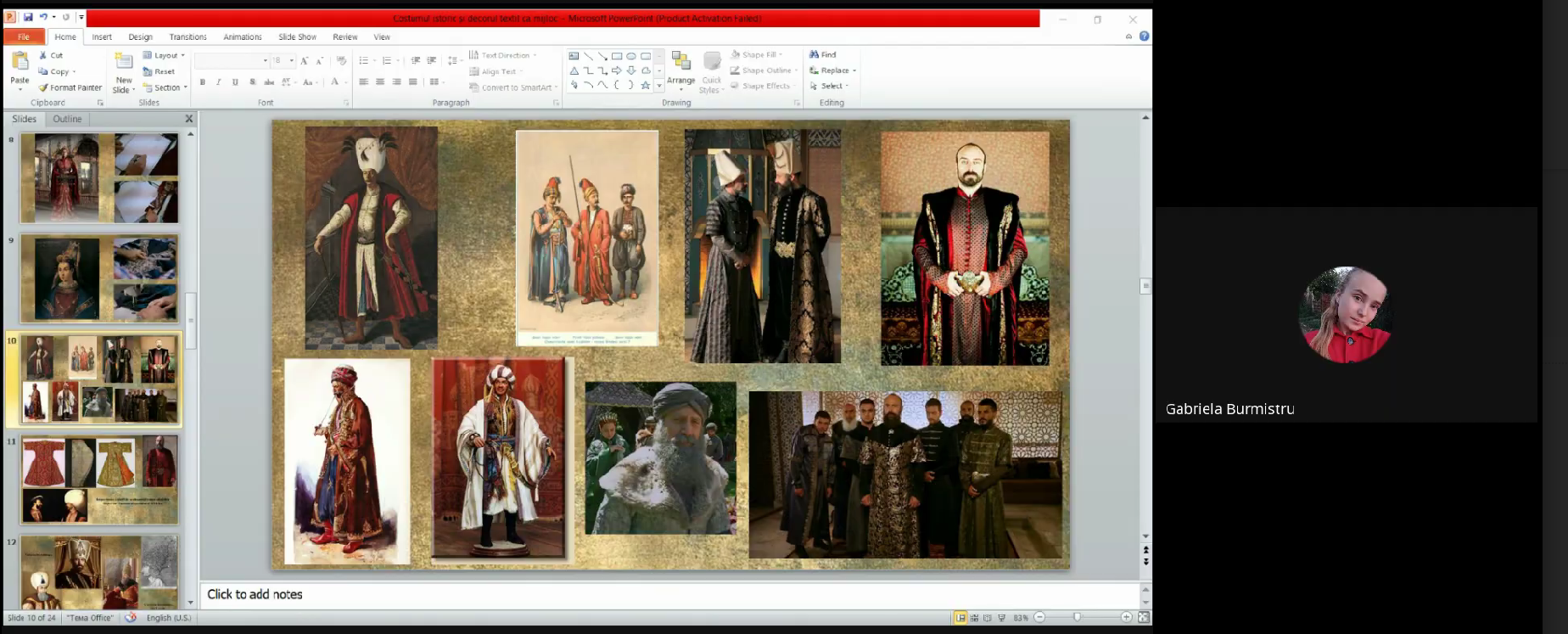This screenshot has width=1568, height=634.
Task: Switch to Reading View
Action: click(x=988, y=618)
